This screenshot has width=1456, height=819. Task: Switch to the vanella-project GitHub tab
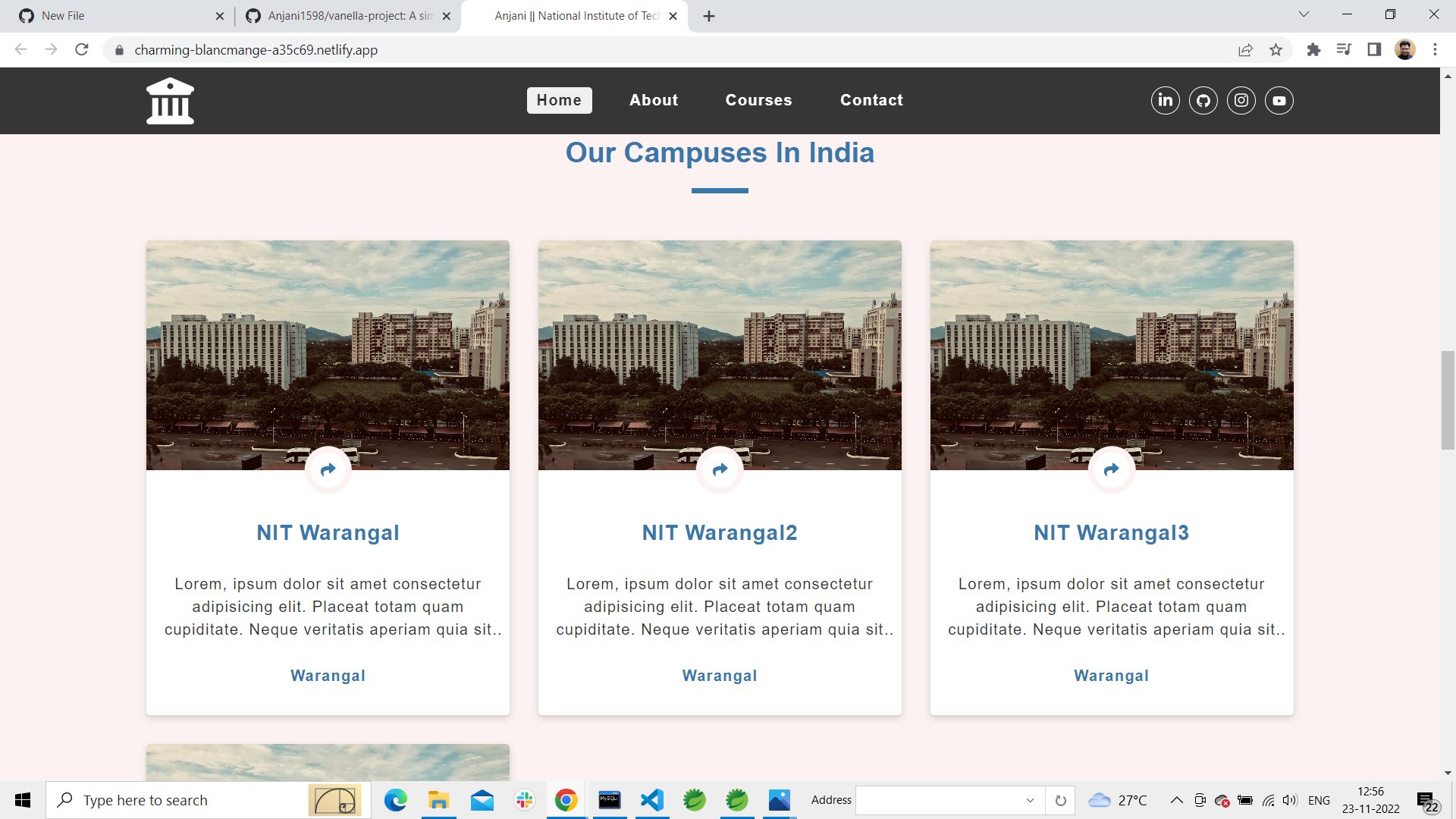click(x=349, y=16)
